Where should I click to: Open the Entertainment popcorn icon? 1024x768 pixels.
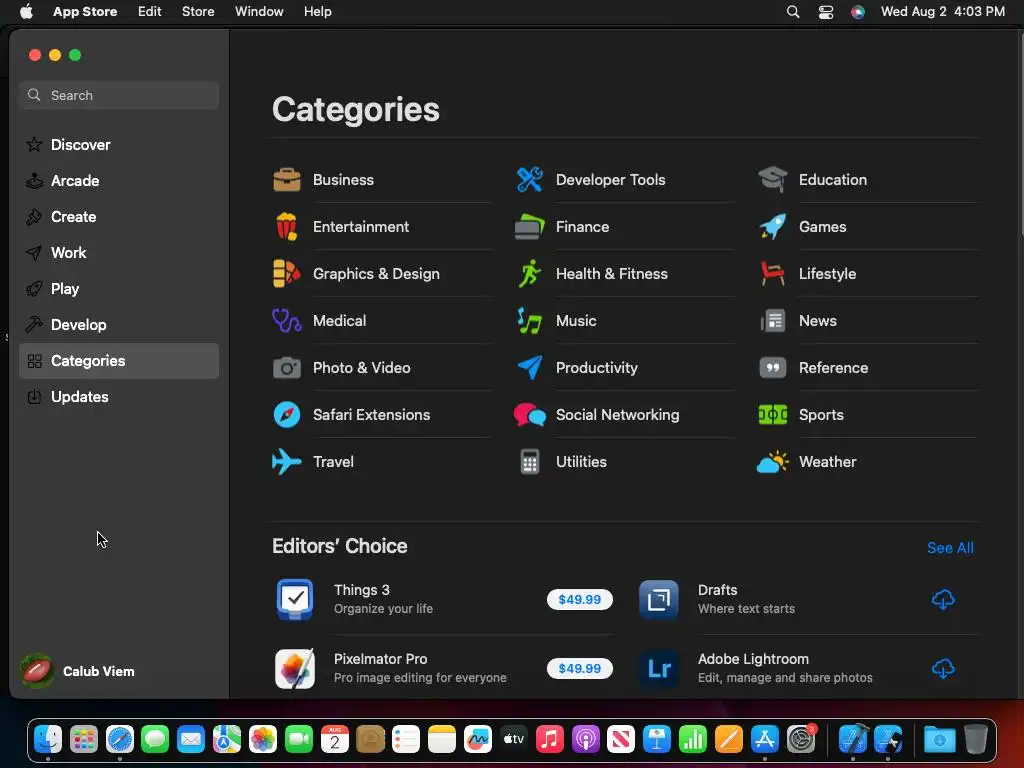tap(287, 227)
